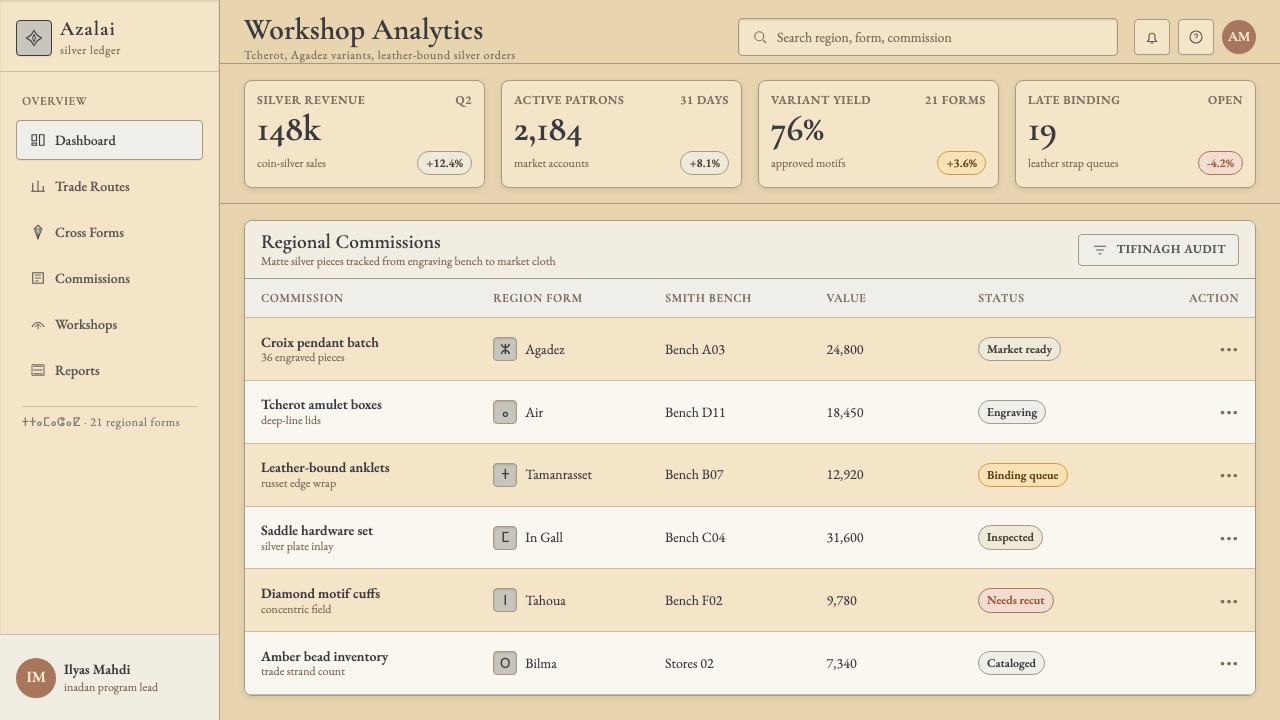Click the Azalai logo icon
Viewport: 1280px width, 720px height.
pyautogui.click(x=34, y=38)
